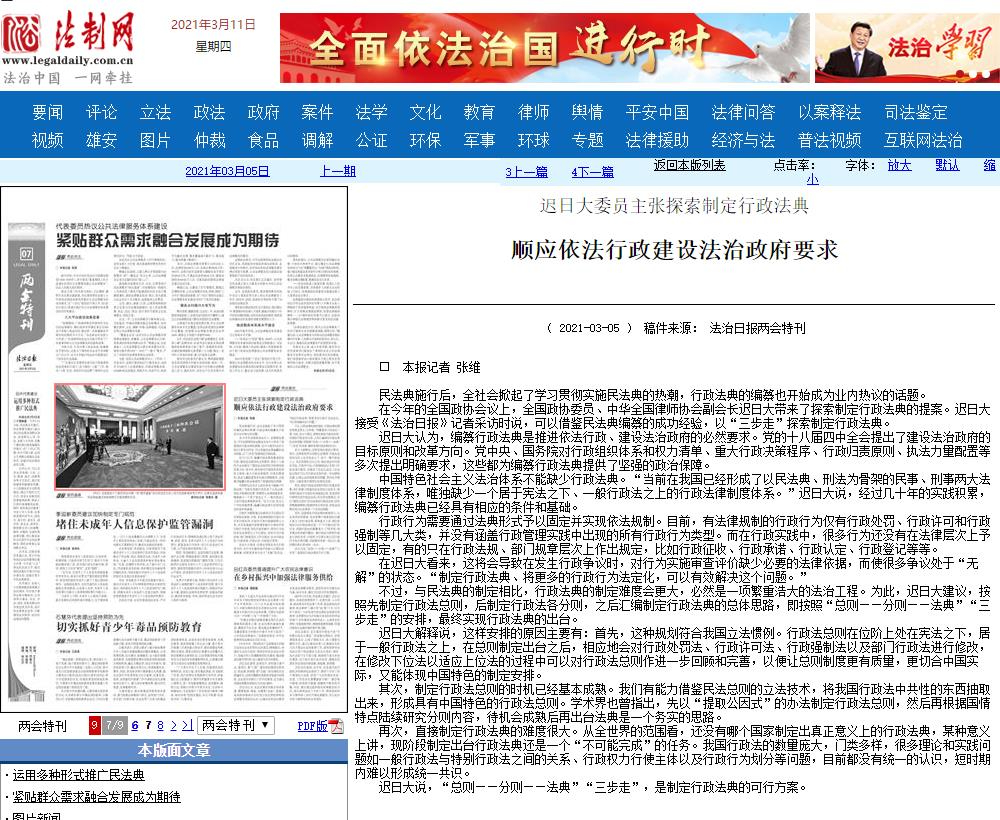Open the 法律问答 section
Viewport: 1000px width, 820px height.
coord(743,112)
